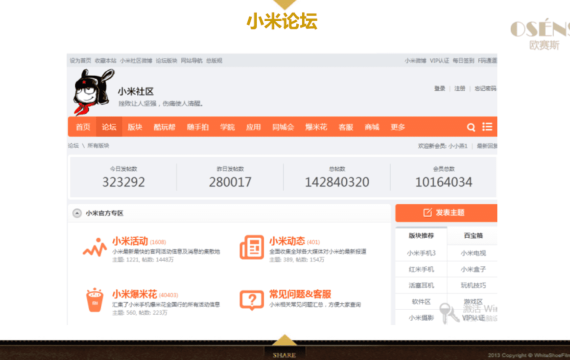
Task: Click the 小米社区 site title
Action: point(136,92)
